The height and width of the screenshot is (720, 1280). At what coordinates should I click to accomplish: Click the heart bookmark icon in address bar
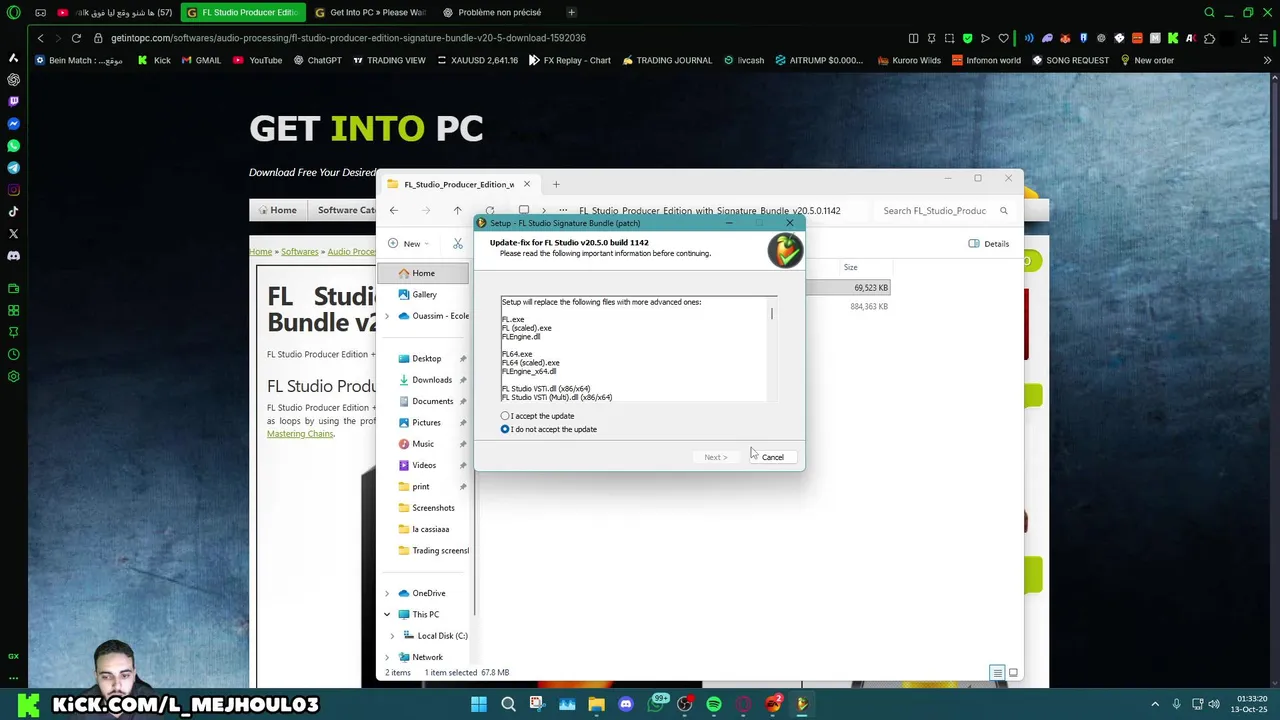click(x=1003, y=38)
